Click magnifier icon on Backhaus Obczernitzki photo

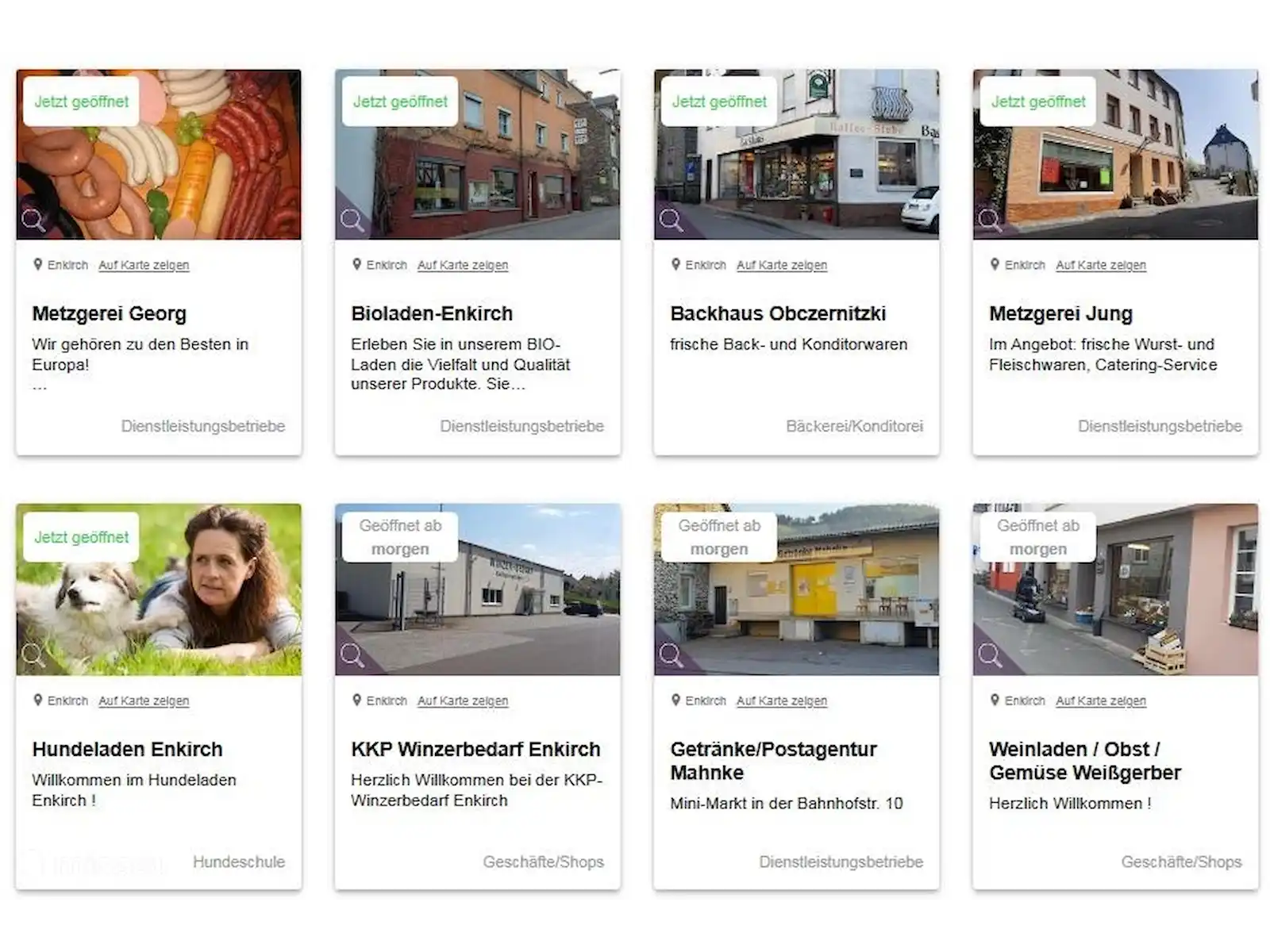click(672, 220)
